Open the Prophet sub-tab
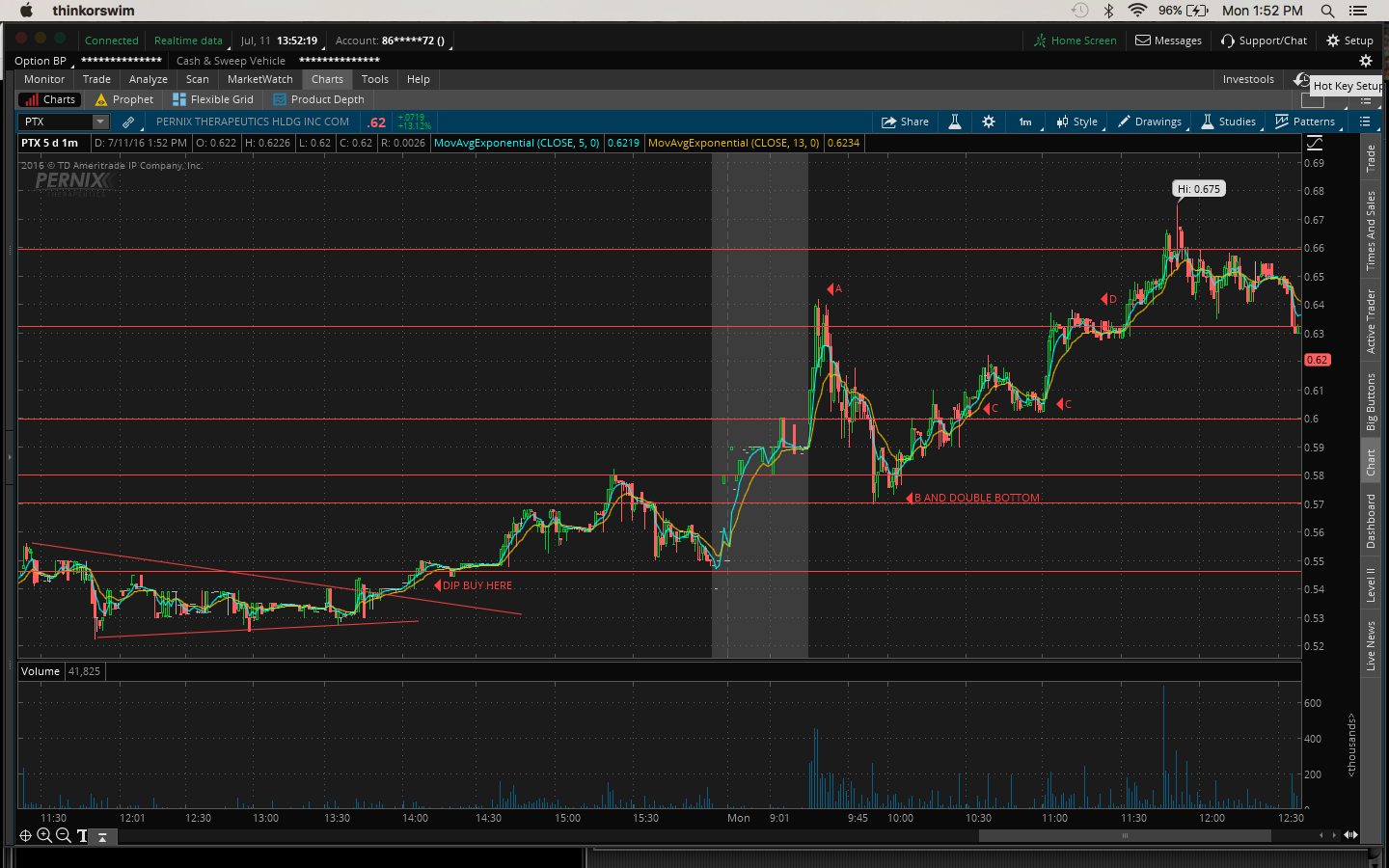 click(124, 99)
